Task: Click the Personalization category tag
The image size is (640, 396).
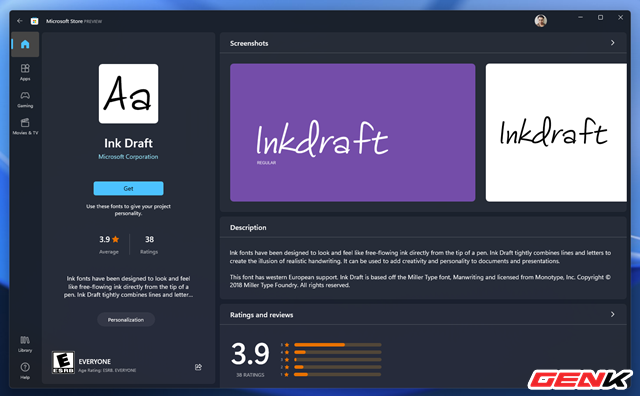Action: pyautogui.click(x=126, y=320)
